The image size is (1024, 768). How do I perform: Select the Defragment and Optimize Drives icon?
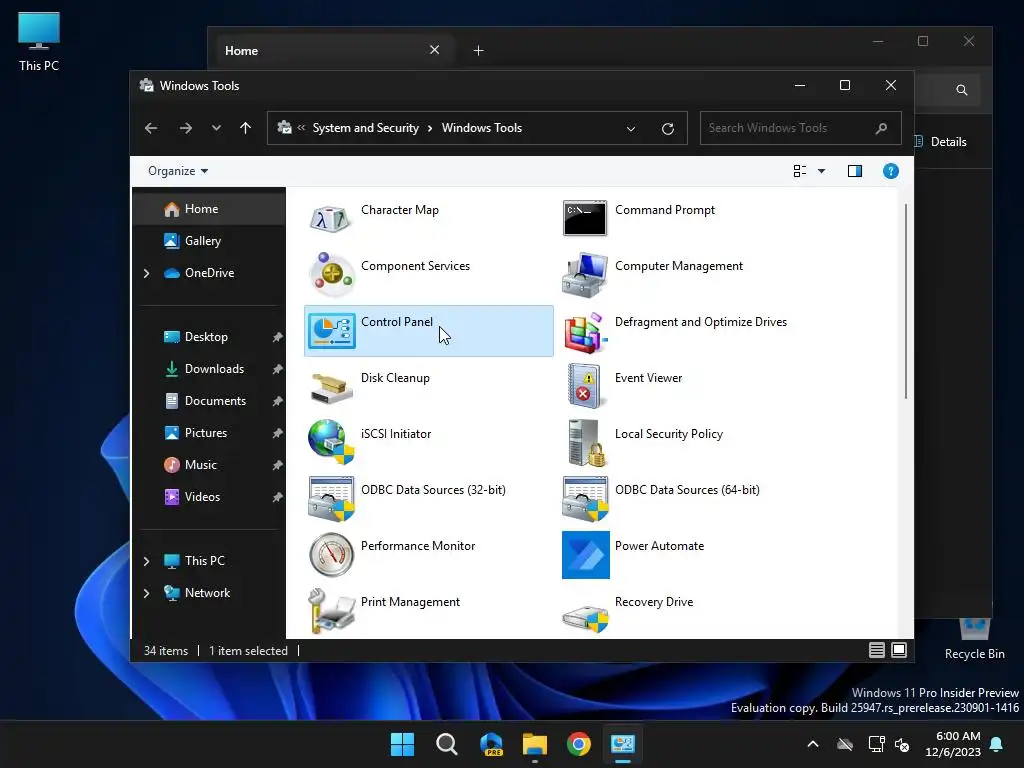(x=585, y=332)
